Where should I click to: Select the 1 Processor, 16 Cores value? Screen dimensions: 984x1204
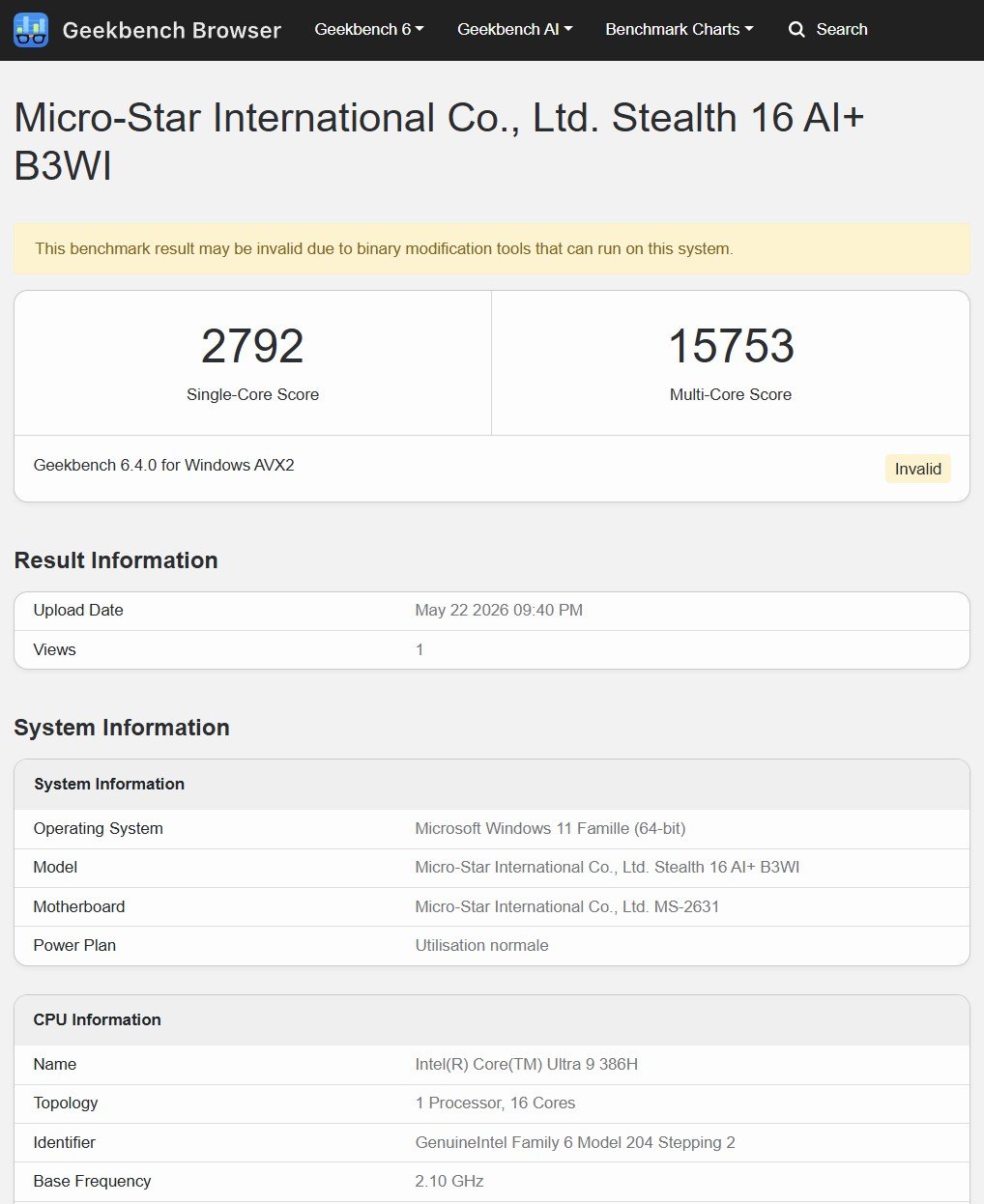(495, 1103)
